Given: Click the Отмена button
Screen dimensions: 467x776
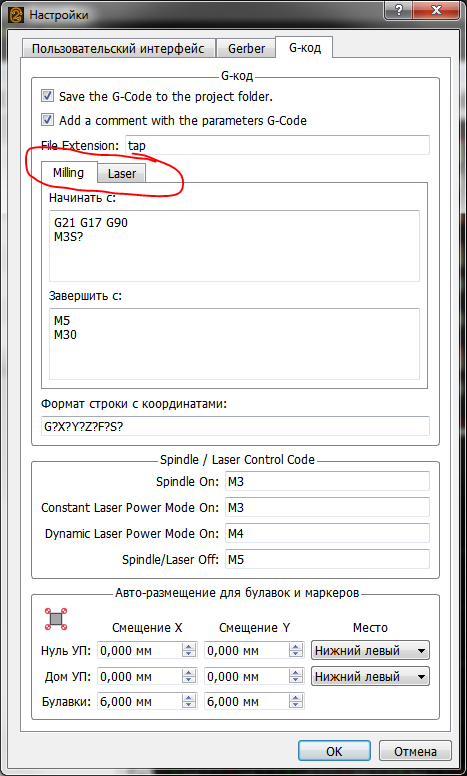Looking at the screenshot, I should click(x=415, y=751).
